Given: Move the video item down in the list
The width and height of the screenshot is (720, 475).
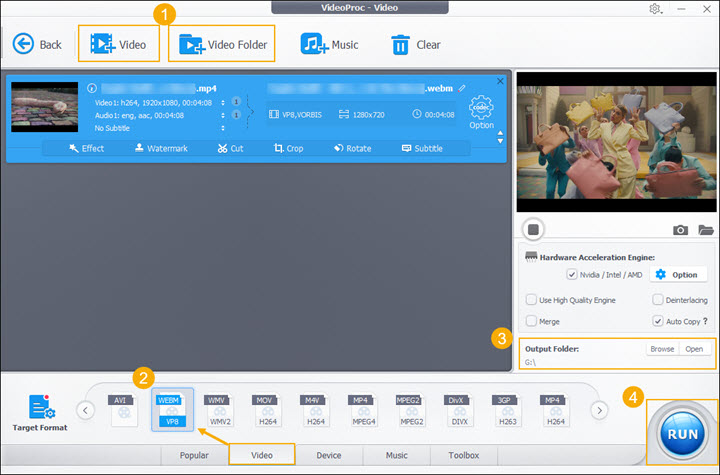Looking at the screenshot, I should coord(501,141).
